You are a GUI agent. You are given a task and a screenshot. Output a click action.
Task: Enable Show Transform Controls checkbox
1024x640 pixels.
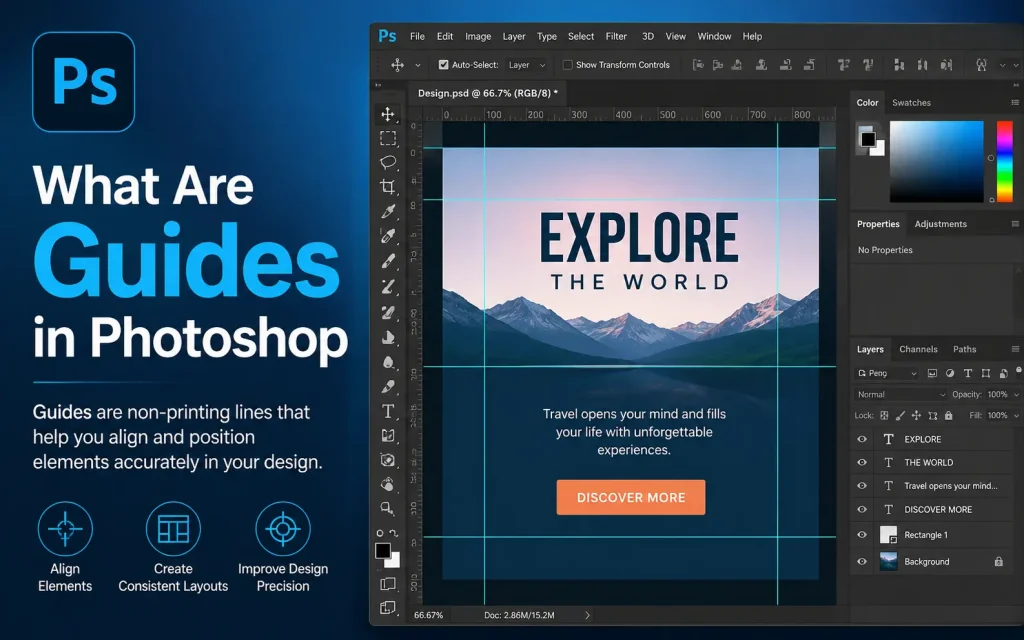(x=568, y=65)
